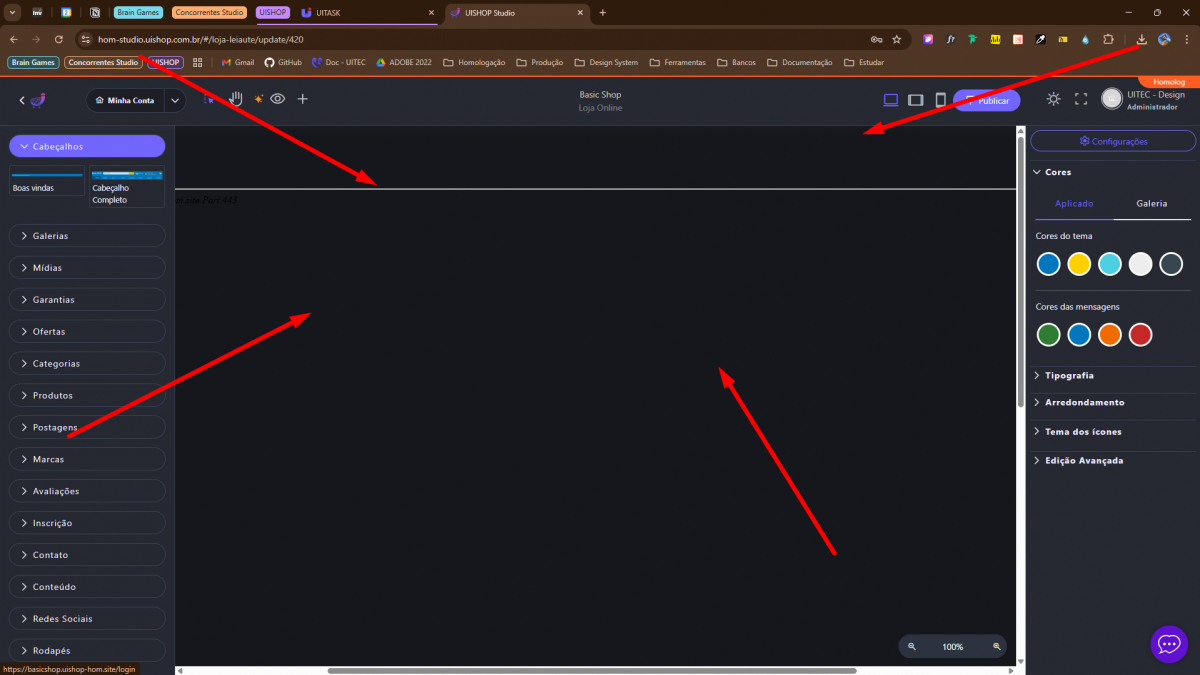Open the Minha Conta dropdown
This screenshot has height=675, width=1200.
pos(175,100)
